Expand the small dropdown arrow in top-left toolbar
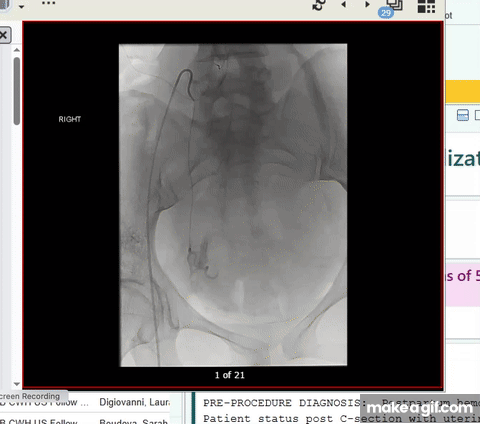Viewport: 480px width, 424px height. point(21,6)
